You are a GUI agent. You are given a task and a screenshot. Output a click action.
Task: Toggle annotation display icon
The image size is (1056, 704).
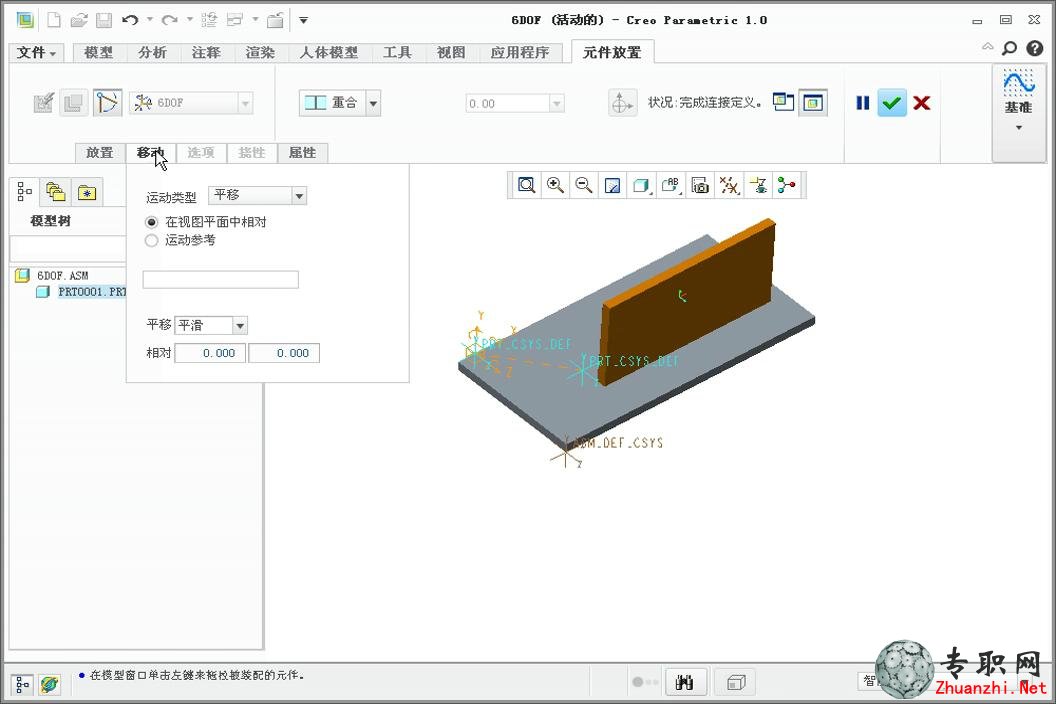click(758, 185)
